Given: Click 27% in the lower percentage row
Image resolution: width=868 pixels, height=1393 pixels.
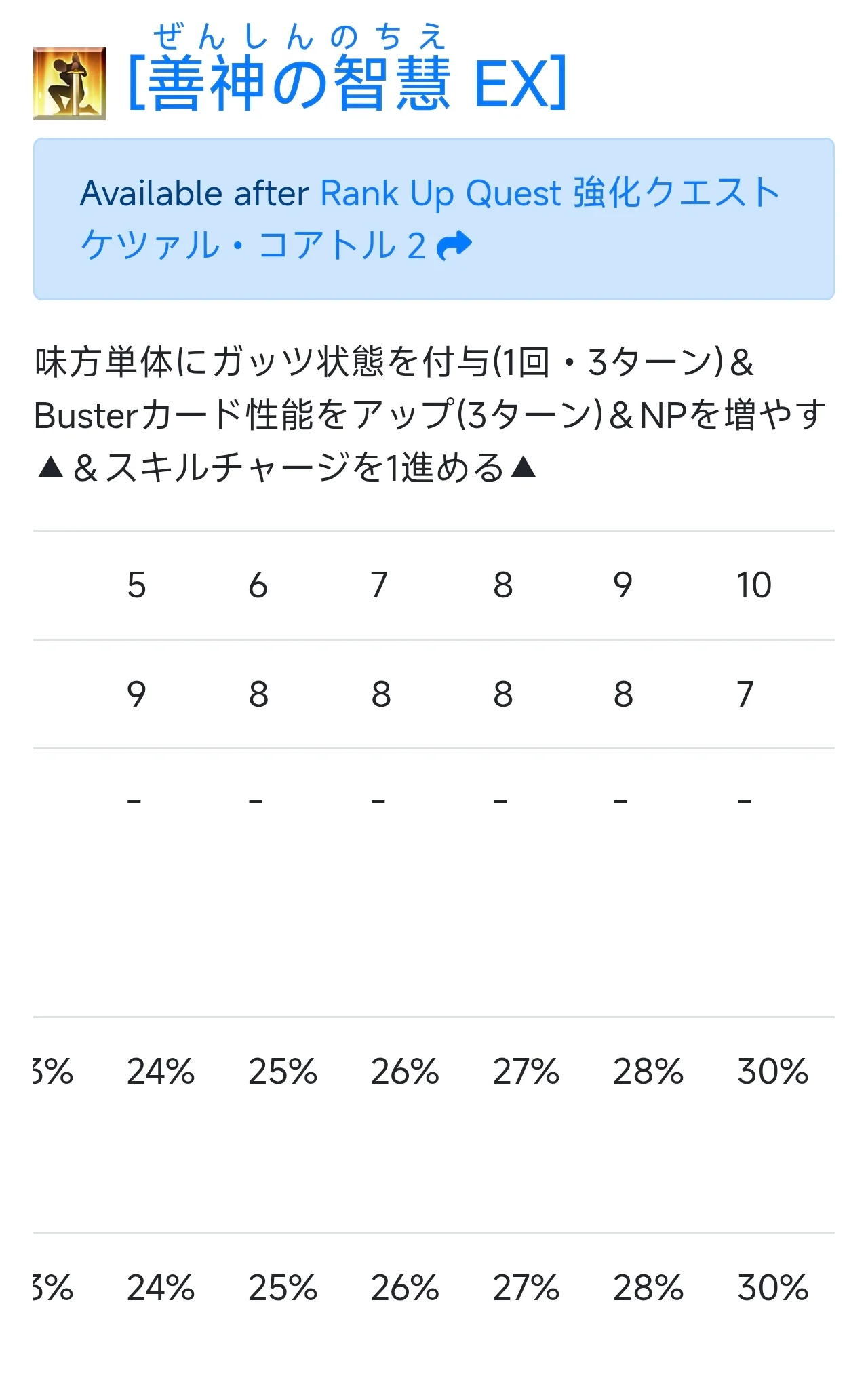Looking at the screenshot, I should [x=526, y=1288].
